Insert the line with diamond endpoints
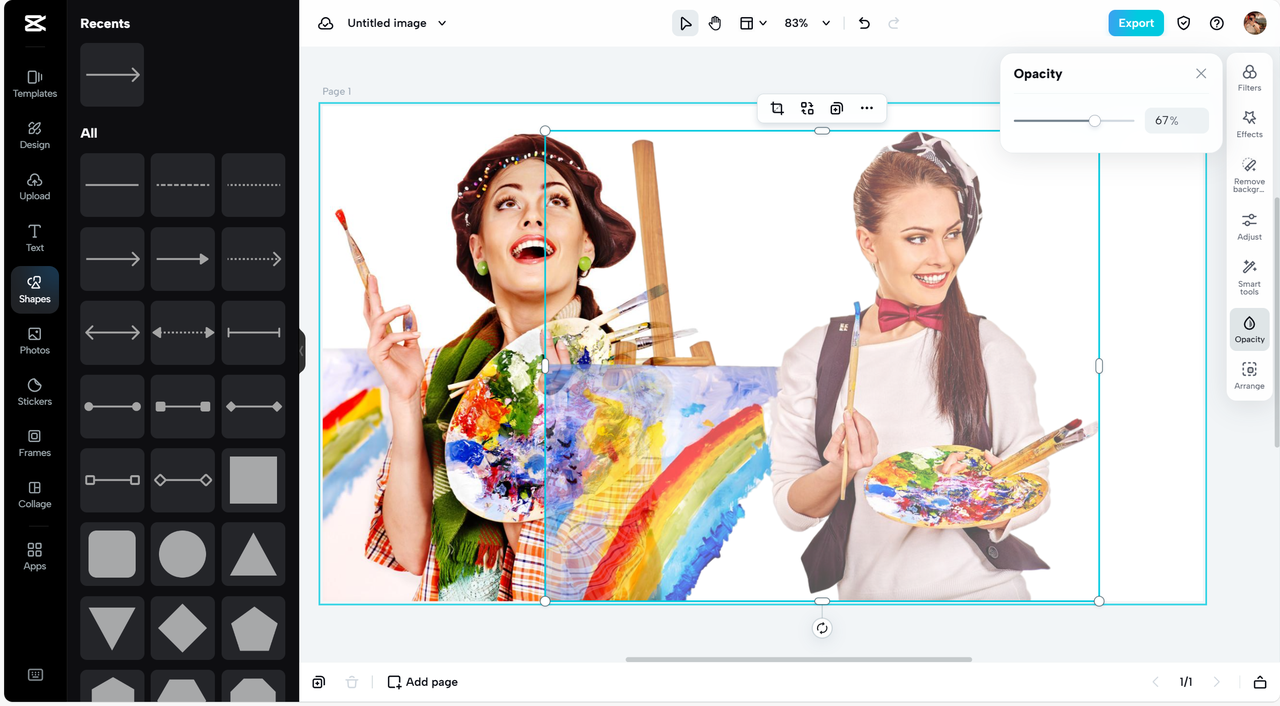 [253, 407]
